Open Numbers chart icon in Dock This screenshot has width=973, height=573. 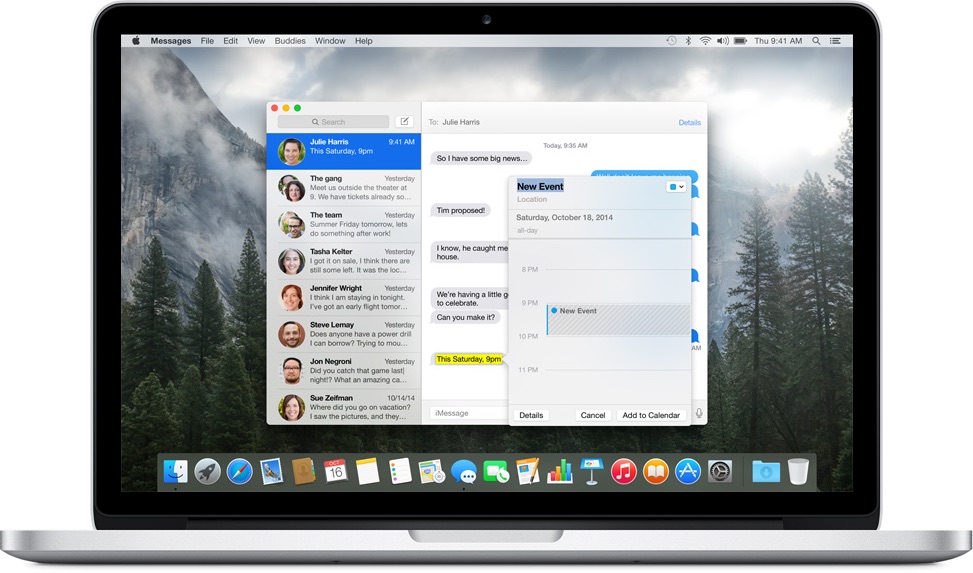tap(560, 472)
